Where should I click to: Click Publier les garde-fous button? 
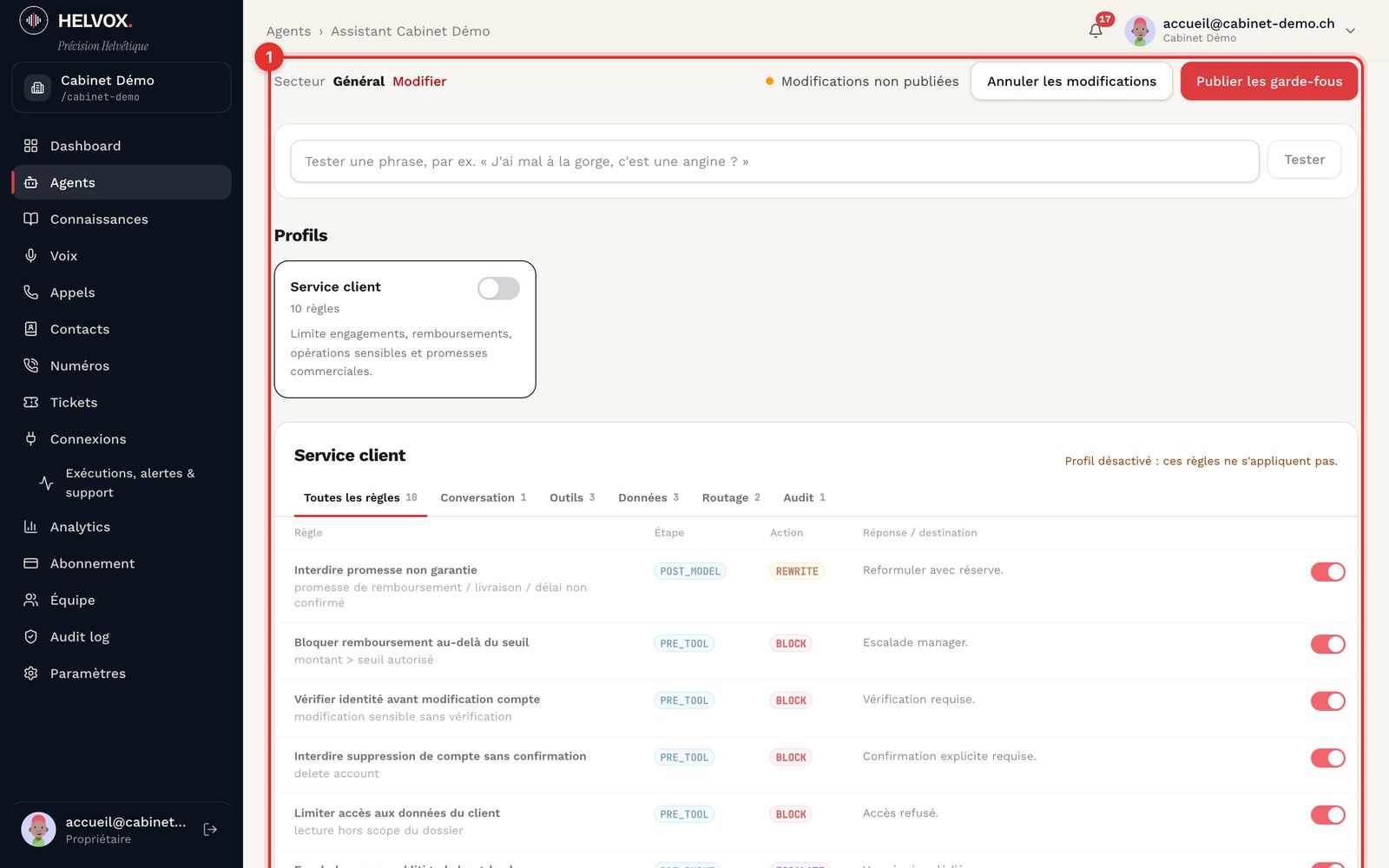click(1269, 81)
